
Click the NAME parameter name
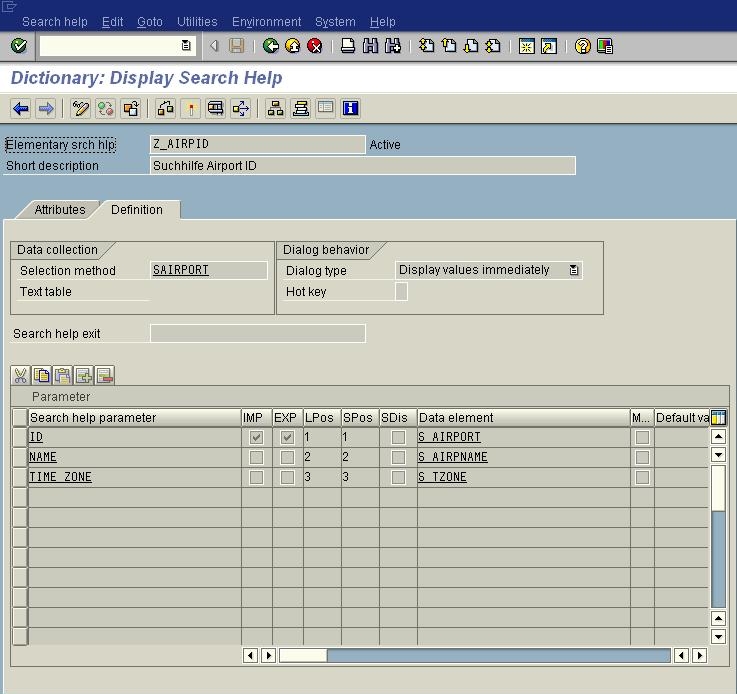click(43, 457)
